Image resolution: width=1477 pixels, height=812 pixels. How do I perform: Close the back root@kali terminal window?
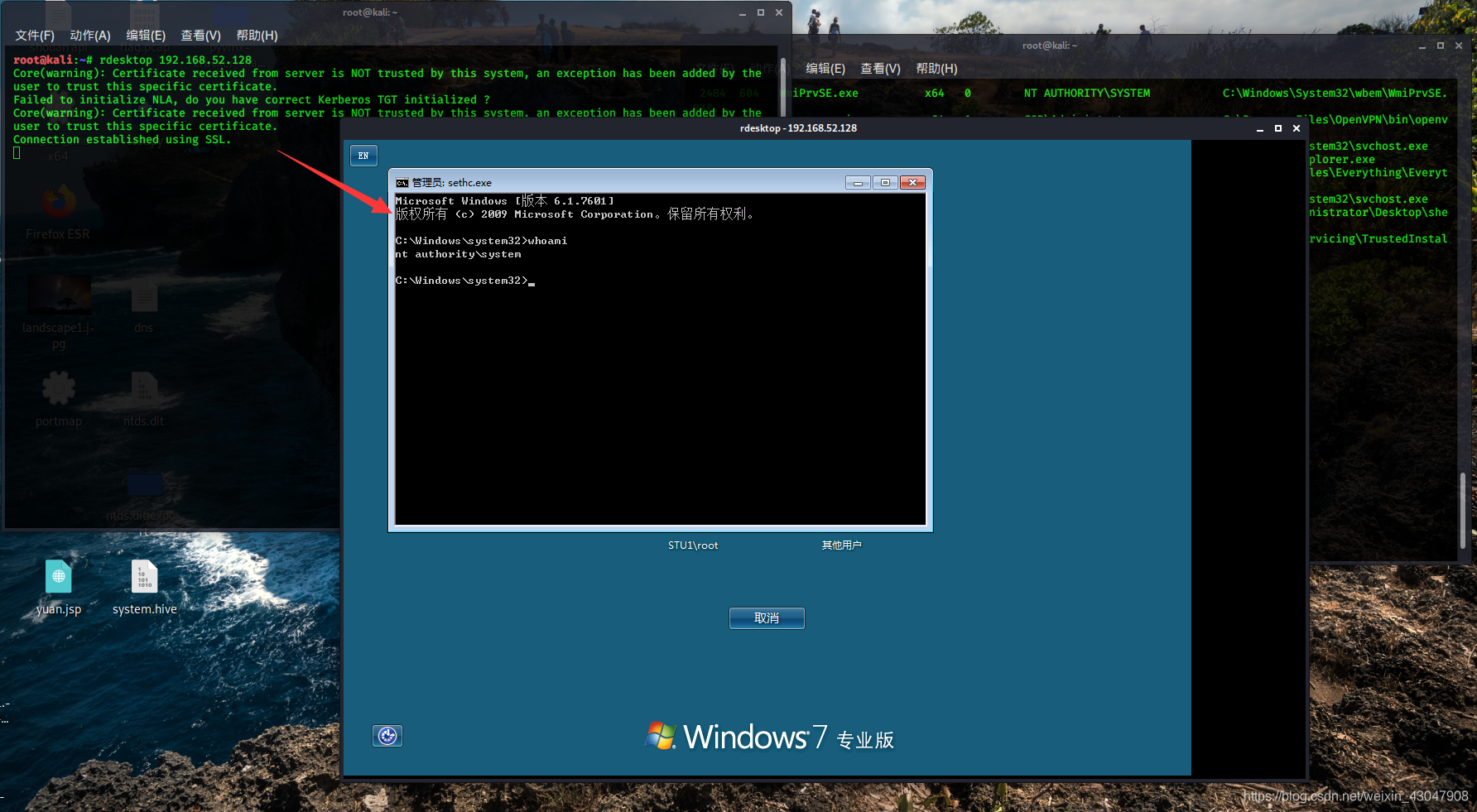(x=1459, y=46)
